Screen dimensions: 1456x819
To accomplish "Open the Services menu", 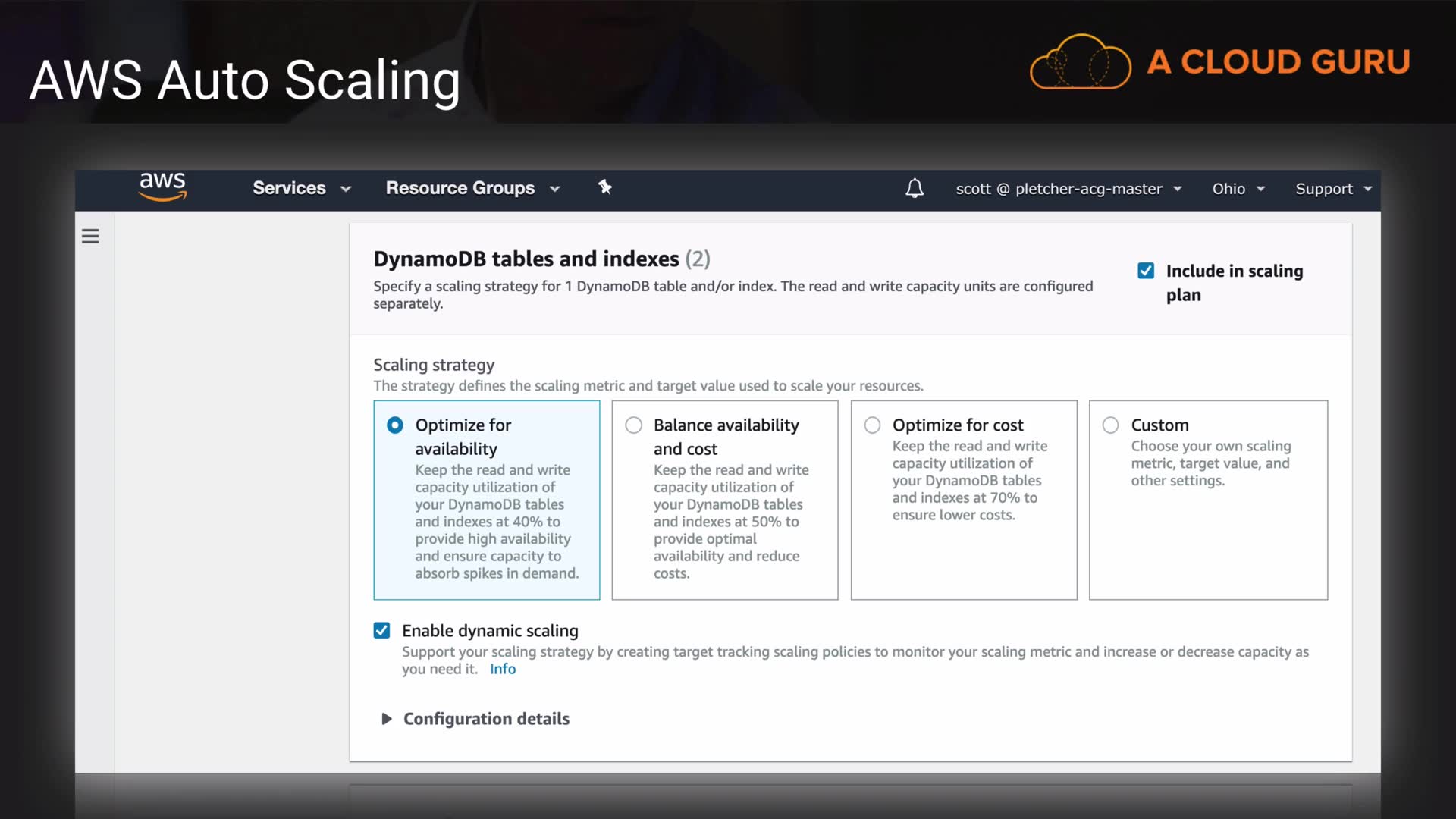I will pos(301,188).
